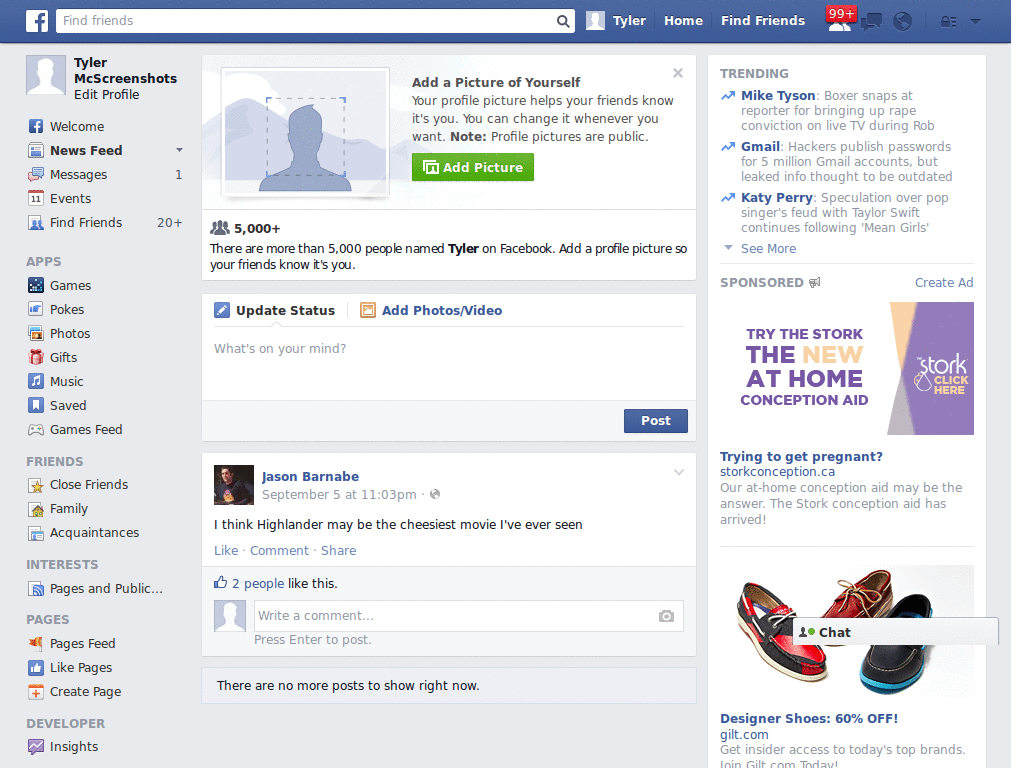Open the notifications globe icon

pos(903,22)
